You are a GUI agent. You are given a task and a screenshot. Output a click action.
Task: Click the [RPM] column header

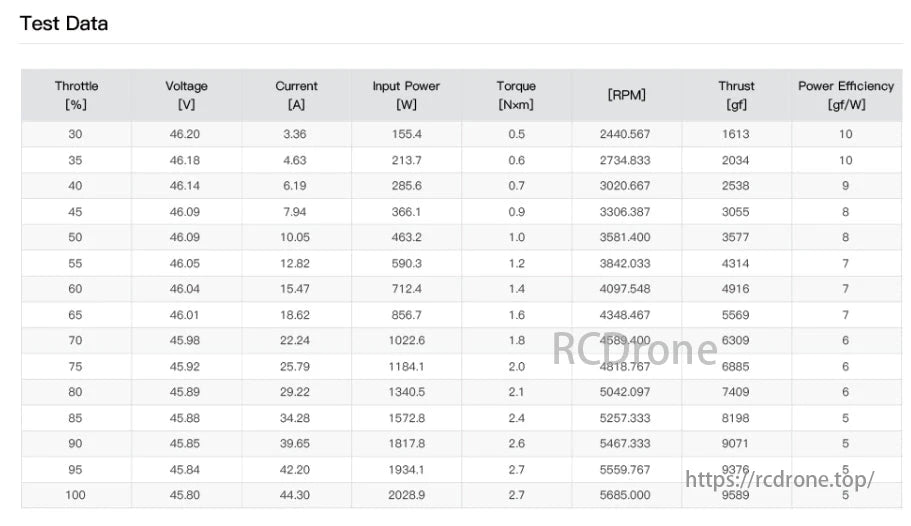tap(626, 95)
